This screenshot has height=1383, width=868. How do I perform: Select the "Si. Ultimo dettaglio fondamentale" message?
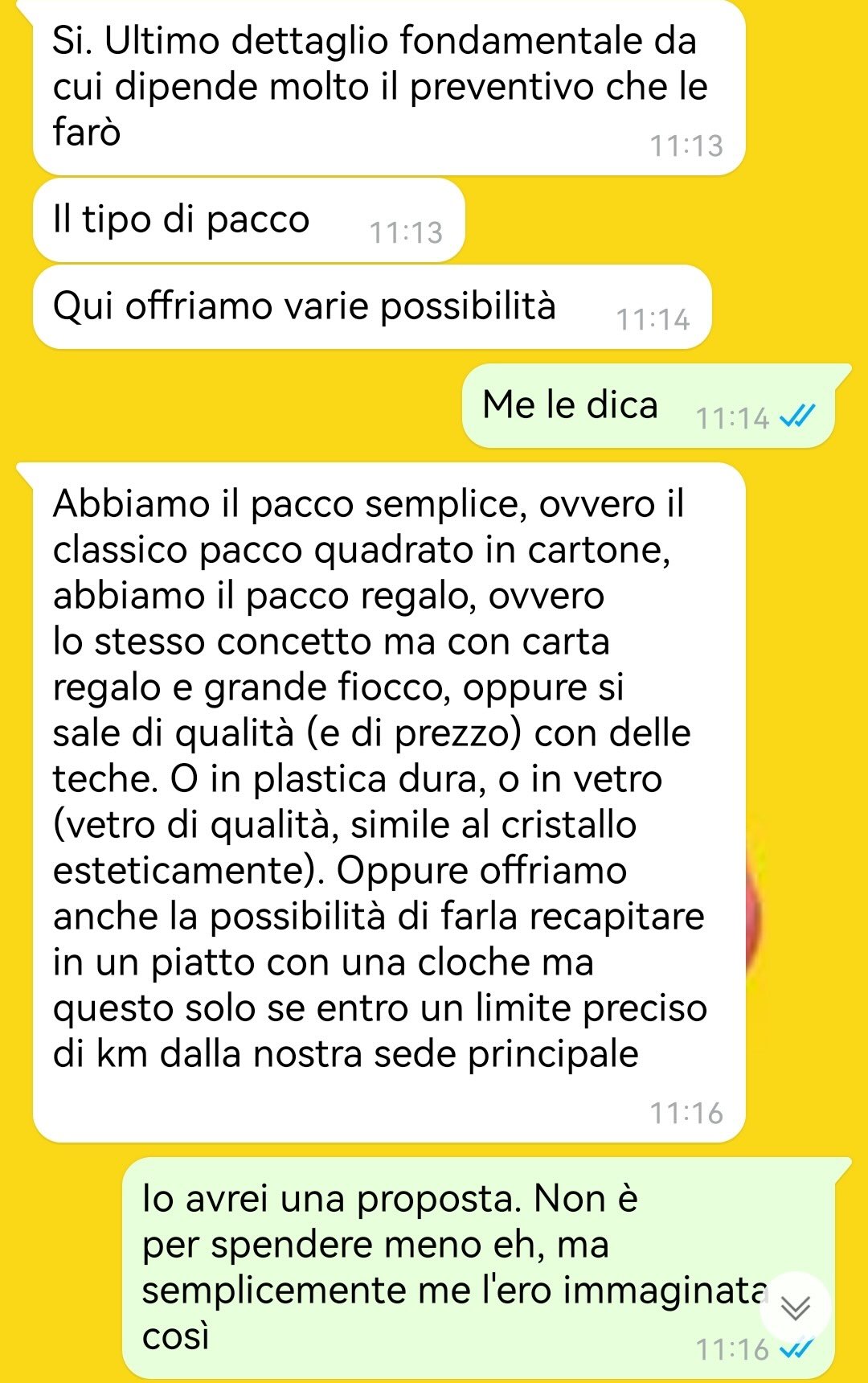click(x=389, y=87)
